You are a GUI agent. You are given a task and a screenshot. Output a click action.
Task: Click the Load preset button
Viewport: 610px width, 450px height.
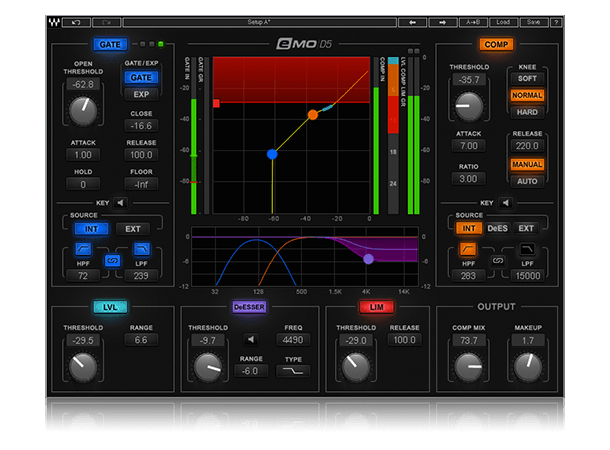coord(503,23)
